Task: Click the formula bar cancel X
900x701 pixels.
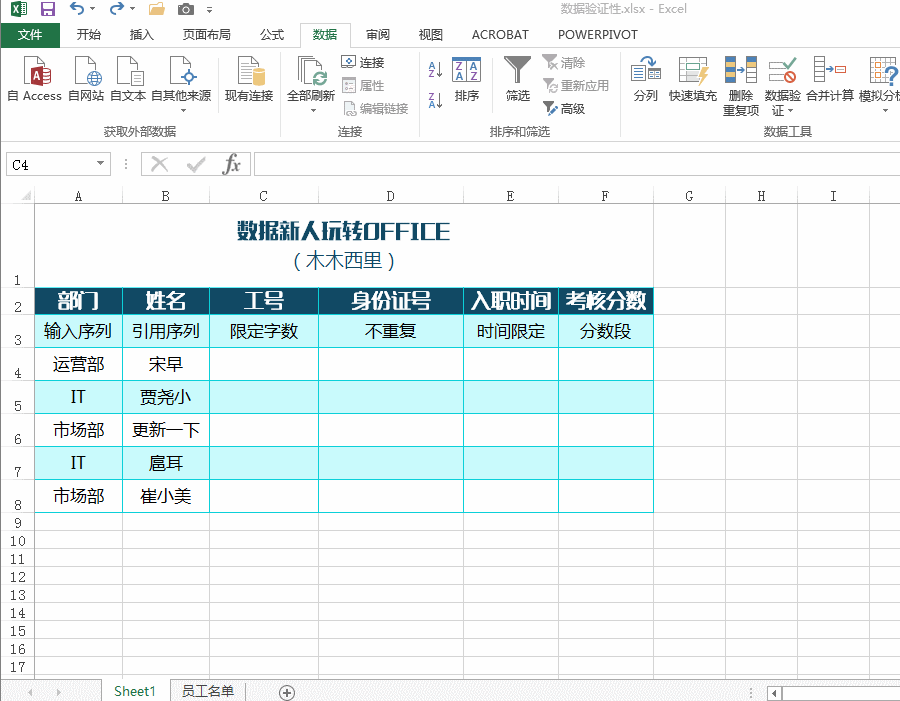Action: (159, 165)
